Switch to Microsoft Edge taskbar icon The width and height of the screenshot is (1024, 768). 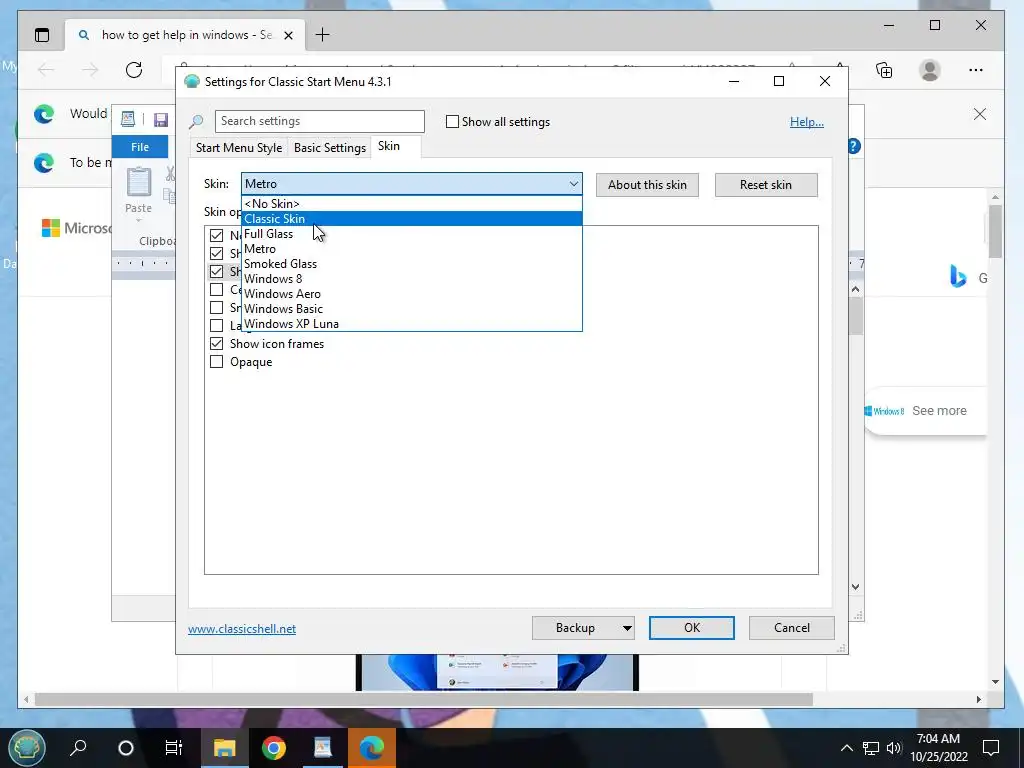tap(372, 748)
